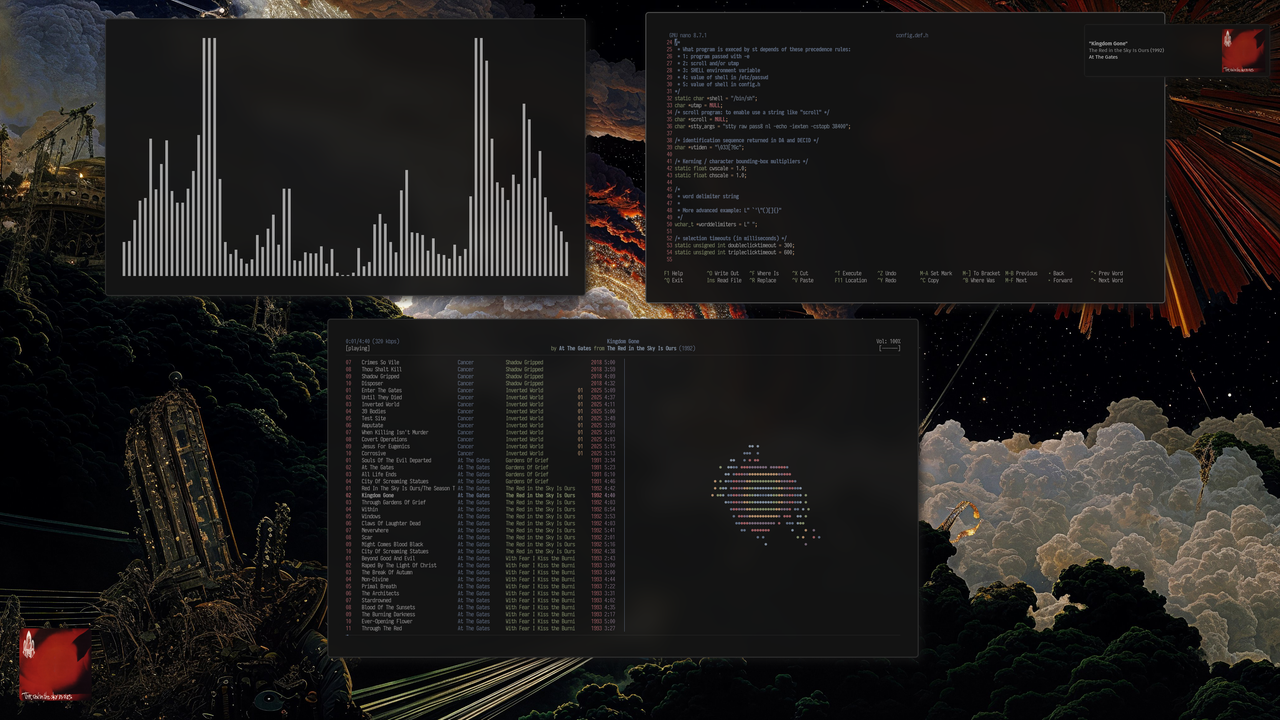Select the track The Break Of Autumn

click(x=480, y=572)
